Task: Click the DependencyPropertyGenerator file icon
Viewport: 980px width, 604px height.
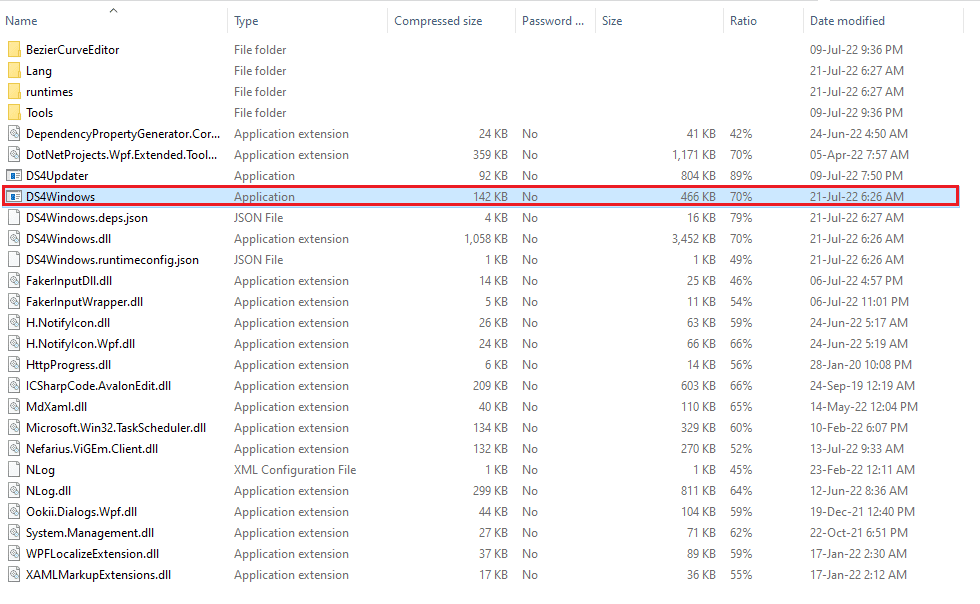Action: pyautogui.click(x=14, y=134)
